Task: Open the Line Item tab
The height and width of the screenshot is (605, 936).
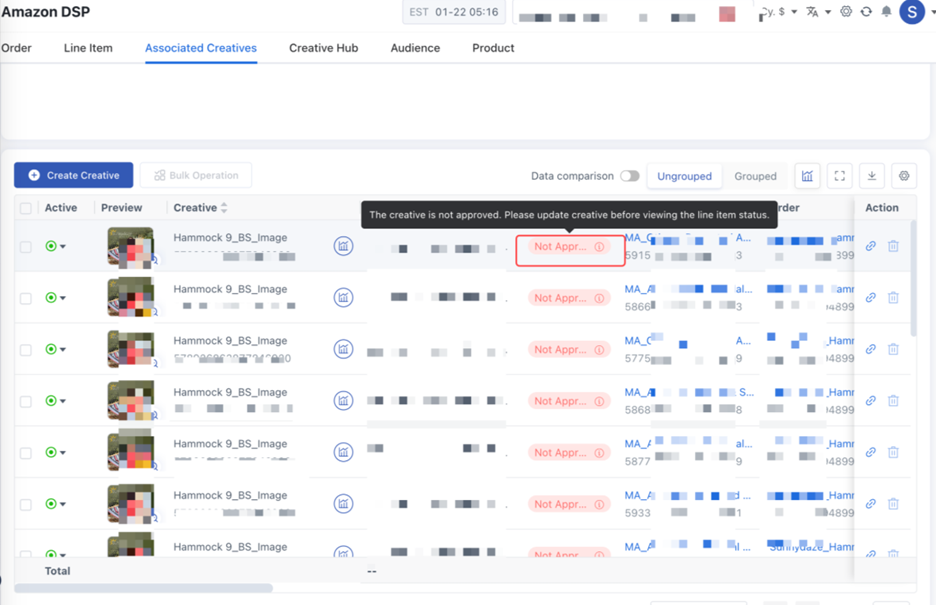Action: point(88,48)
